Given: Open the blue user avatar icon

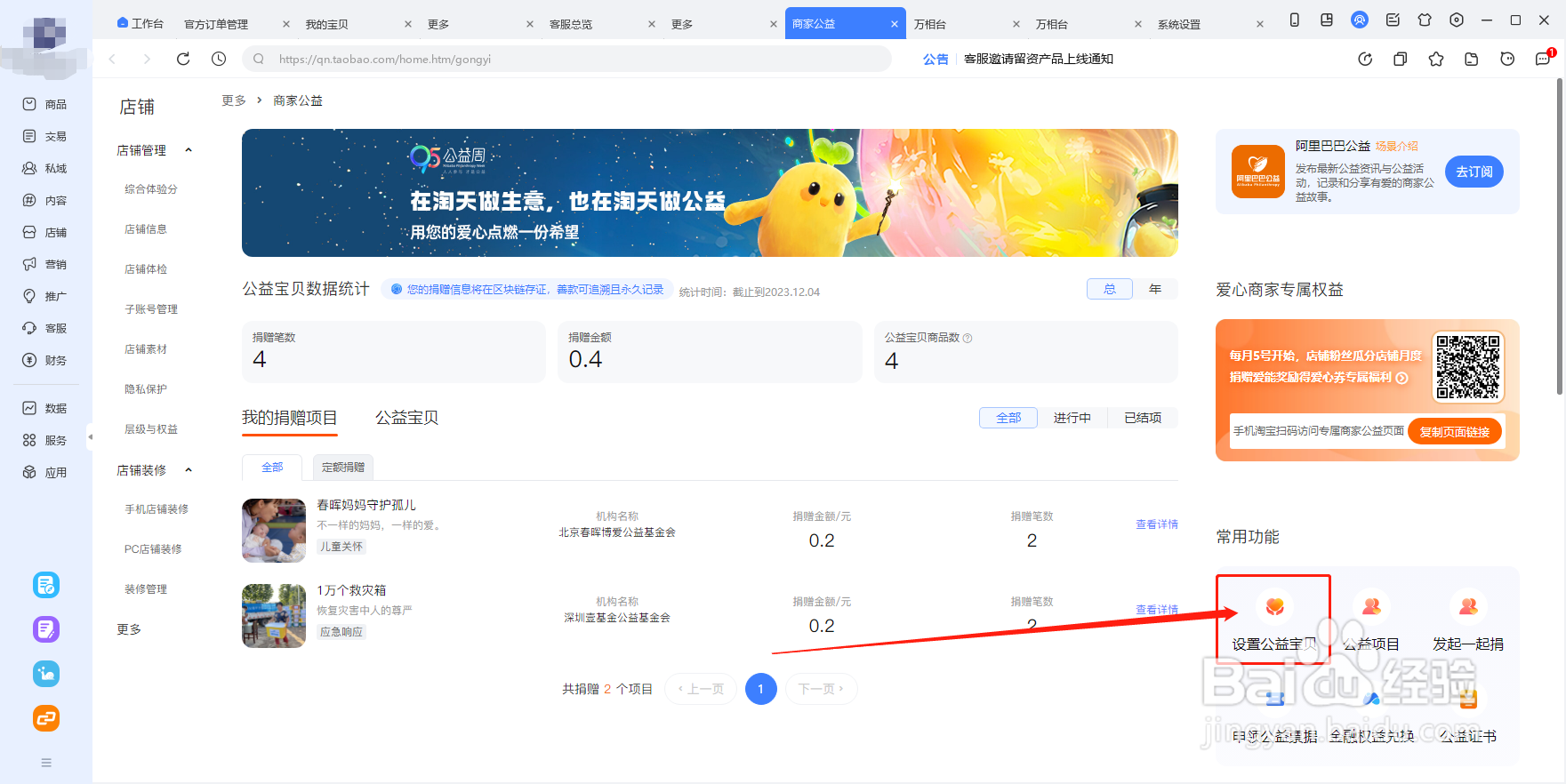Looking at the screenshot, I should (1360, 20).
